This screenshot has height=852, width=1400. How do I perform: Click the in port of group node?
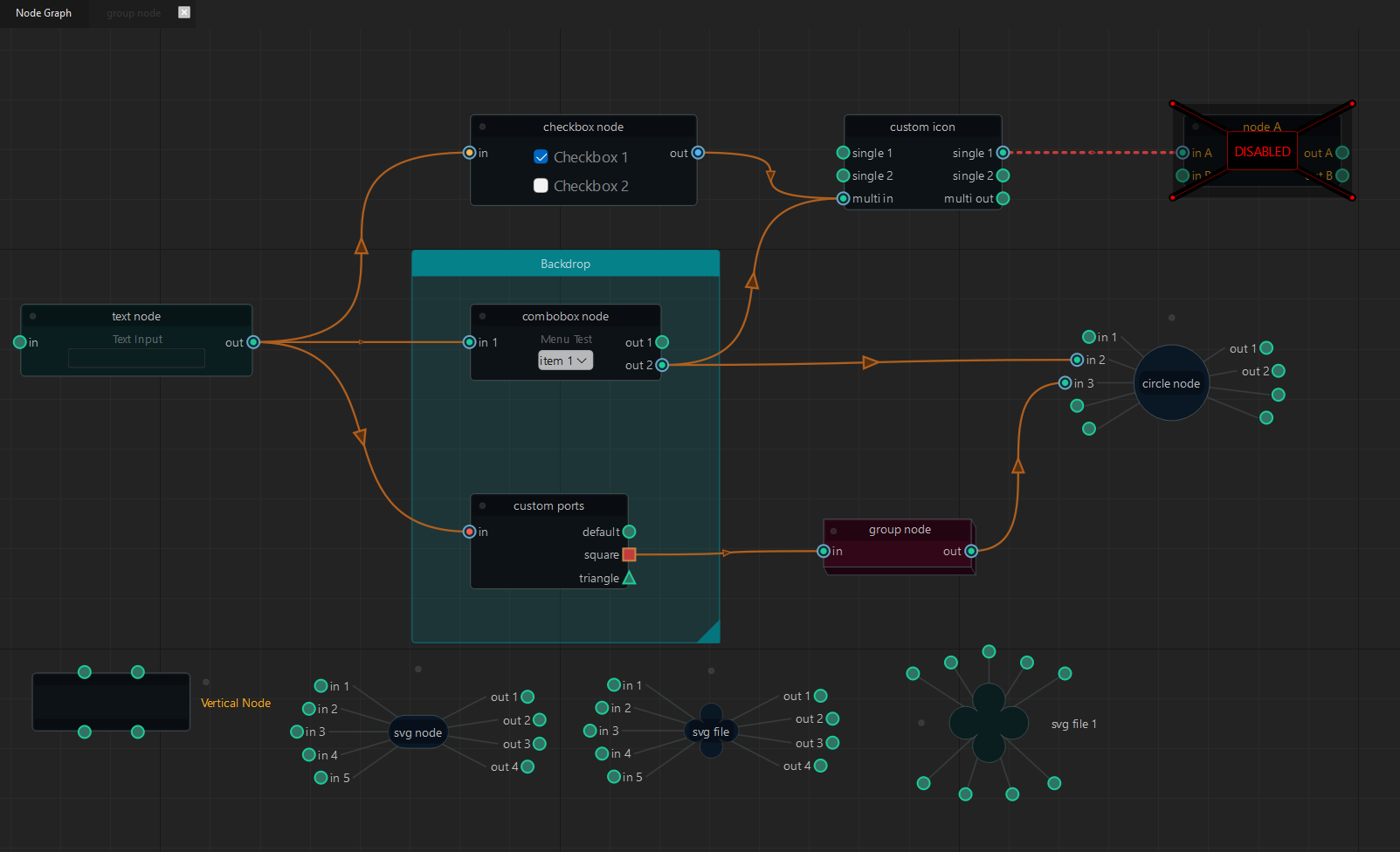click(x=824, y=551)
